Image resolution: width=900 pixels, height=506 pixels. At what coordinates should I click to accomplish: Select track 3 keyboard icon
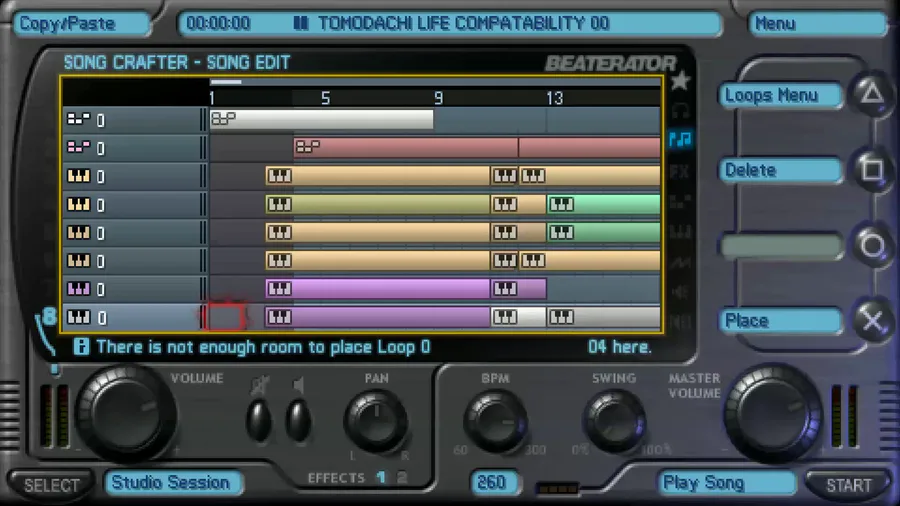(x=79, y=176)
